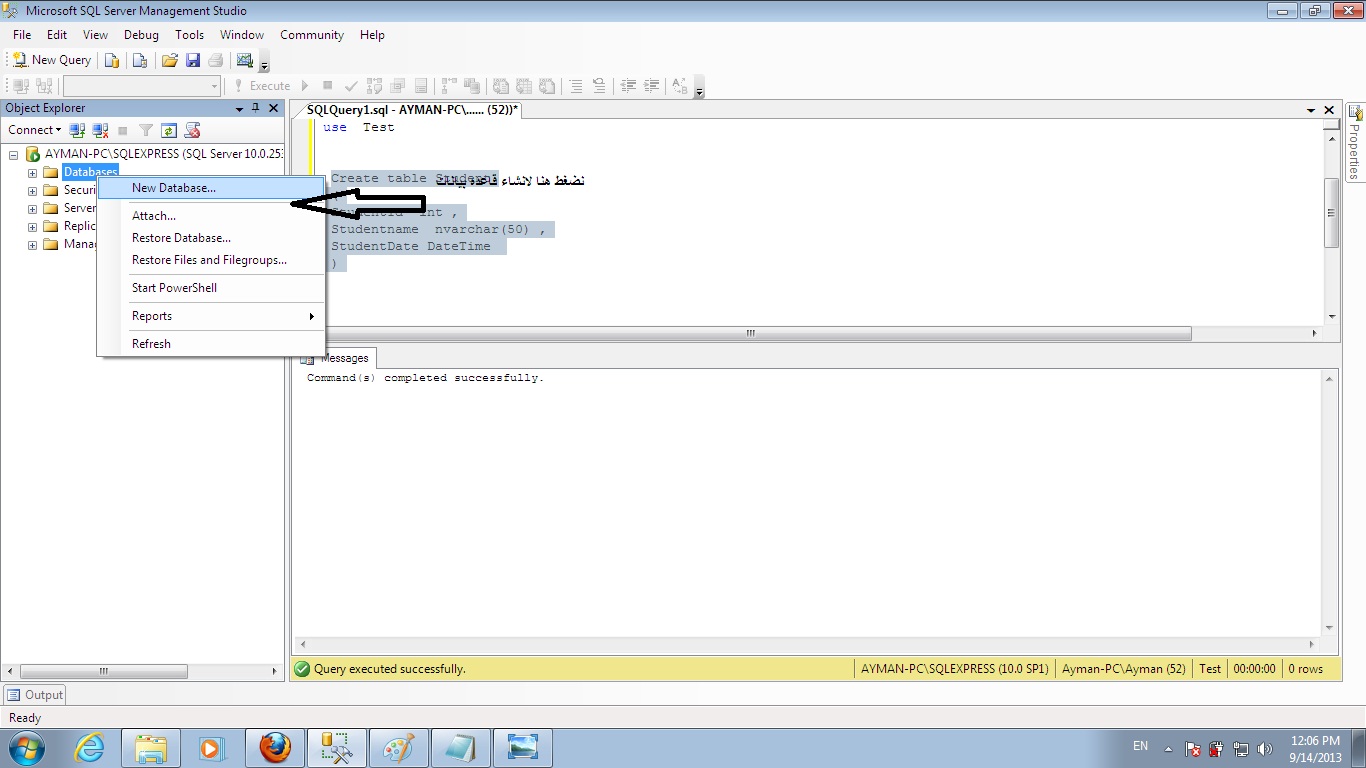
Task: Click the '0 rows' status bar entry
Action: (1305, 669)
